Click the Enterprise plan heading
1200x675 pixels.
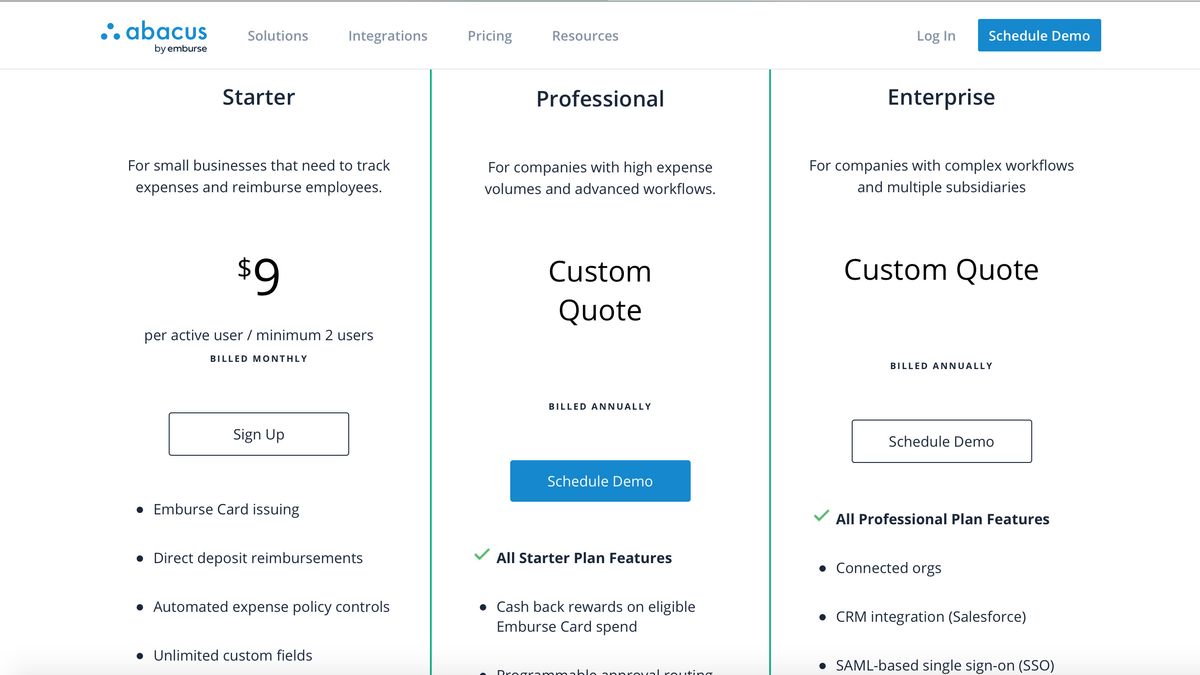[941, 97]
